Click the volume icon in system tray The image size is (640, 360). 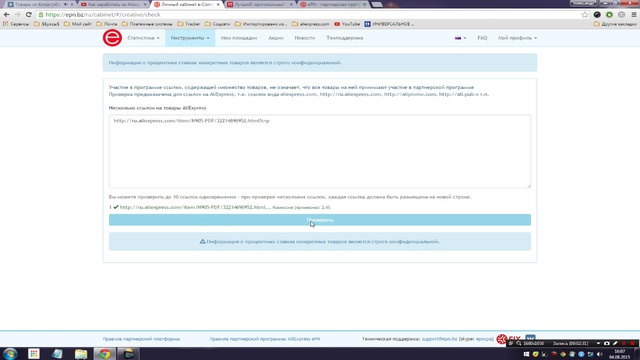pyautogui.click(x=600, y=354)
